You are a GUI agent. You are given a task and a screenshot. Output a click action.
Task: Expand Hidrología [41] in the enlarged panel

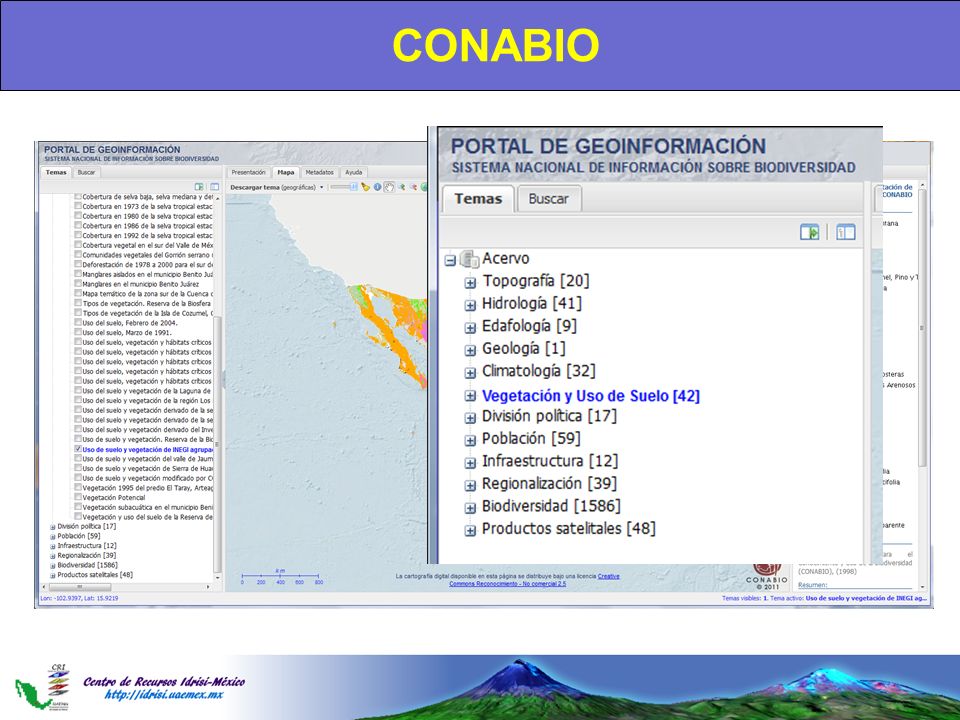pos(470,305)
